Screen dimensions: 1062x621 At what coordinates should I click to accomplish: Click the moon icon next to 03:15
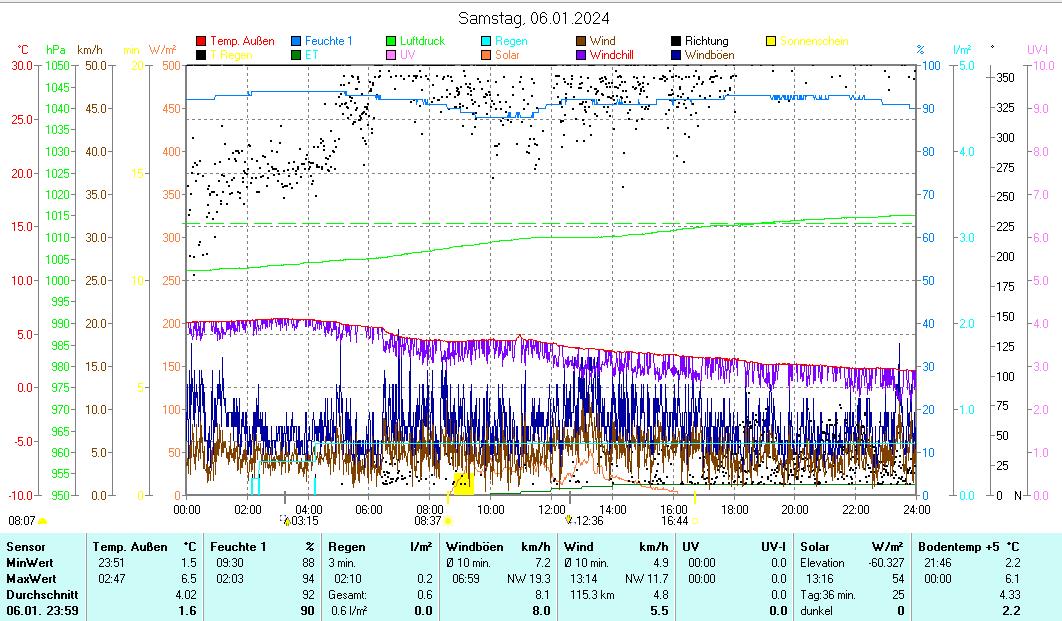pyautogui.click(x=287, y=521)
